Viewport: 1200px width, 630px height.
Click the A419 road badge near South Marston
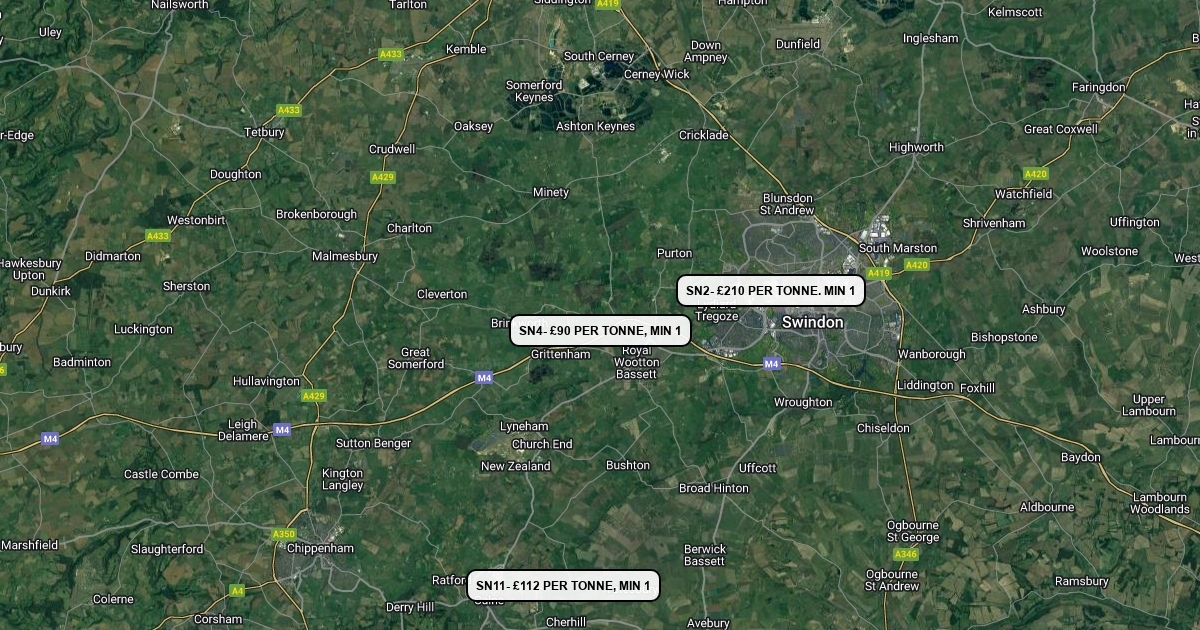tap(879, 273)
